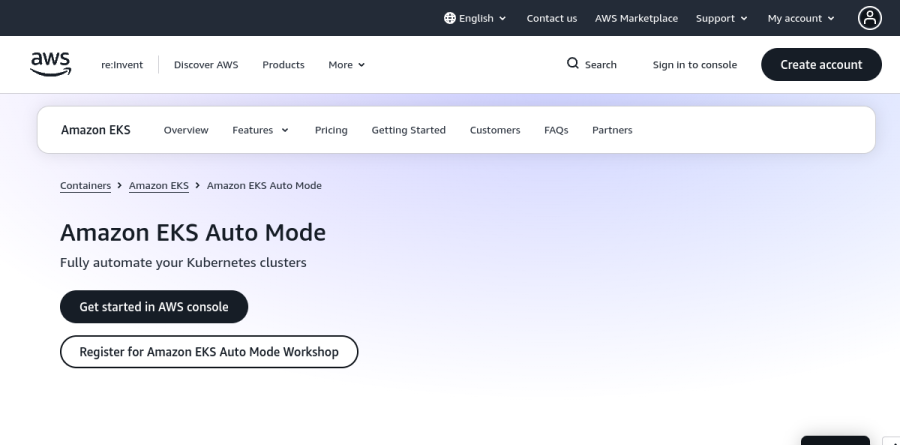
Task: Expand the Support dropdown menu
Action: point(721,18)
